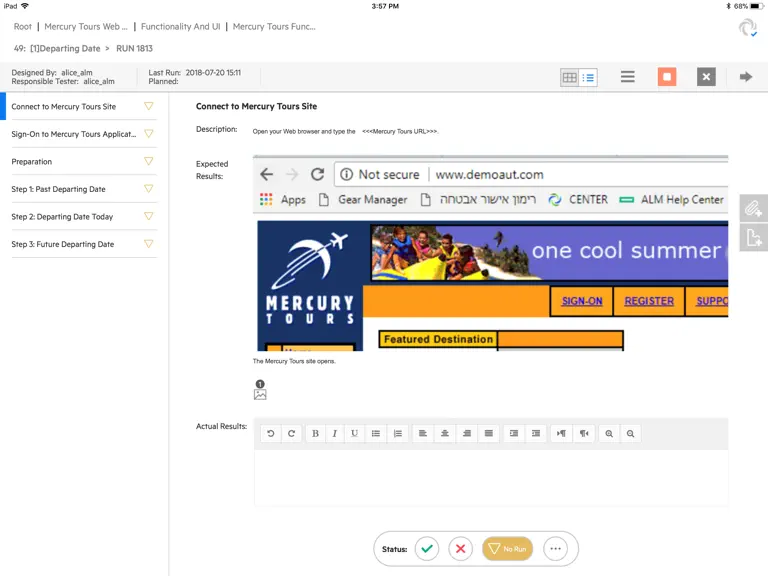This screenshot has width=768, height=576.
Task: Align text left
Action: (423, 433)
